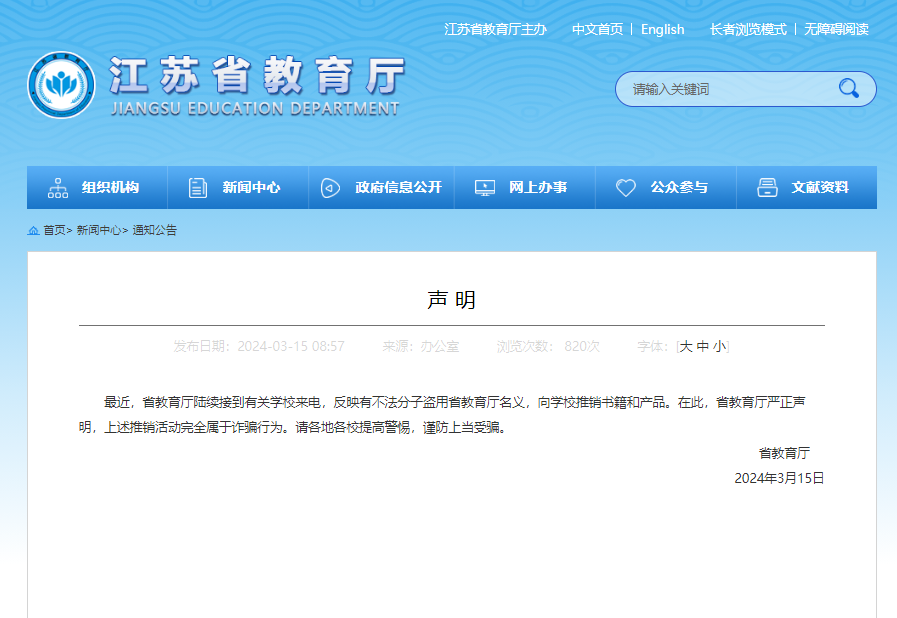Select 大 to enlarge article font

click(x=684, y=344)
